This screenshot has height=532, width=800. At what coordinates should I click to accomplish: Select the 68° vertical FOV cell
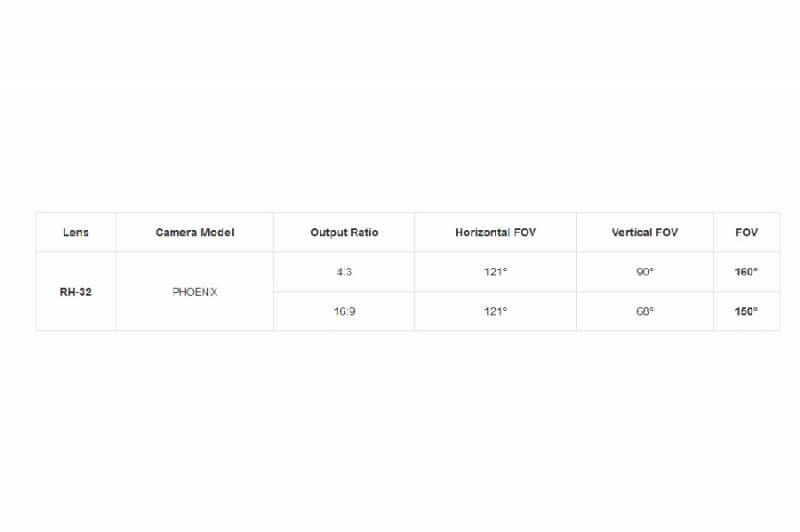tap(645, 311)
